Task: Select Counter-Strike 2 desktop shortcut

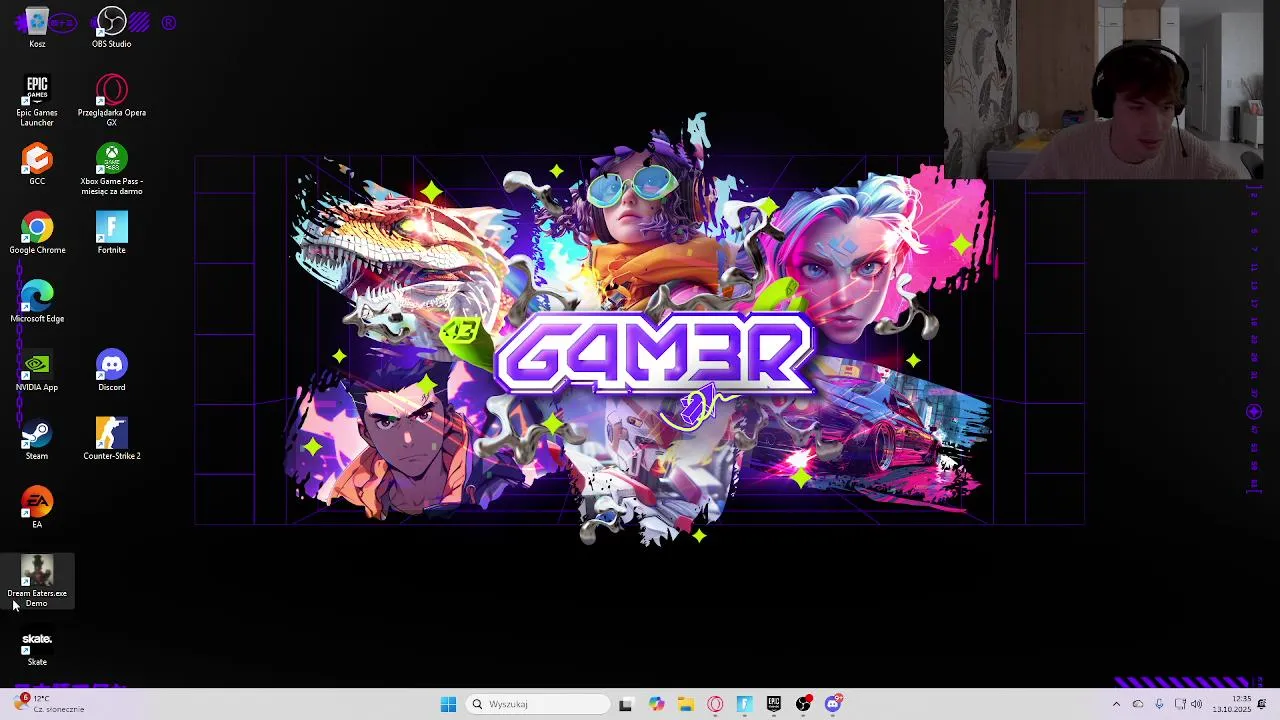Action: click(111, 439)
